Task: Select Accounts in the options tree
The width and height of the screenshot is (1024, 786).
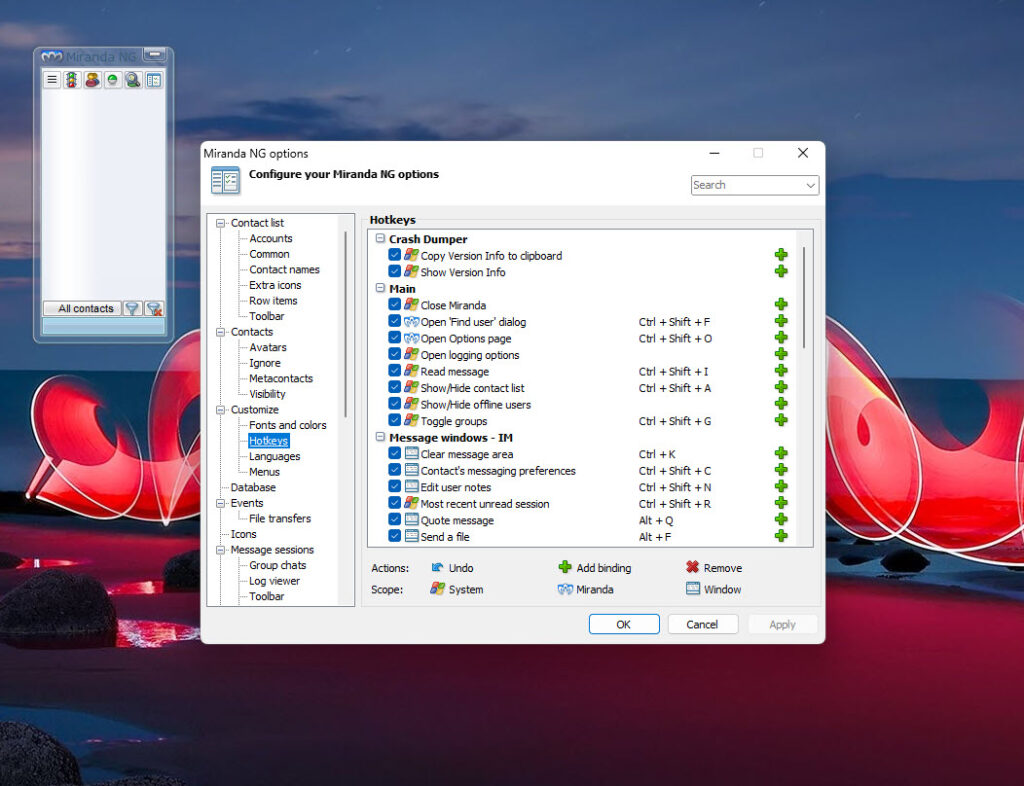Action: (x=270, y=238)
